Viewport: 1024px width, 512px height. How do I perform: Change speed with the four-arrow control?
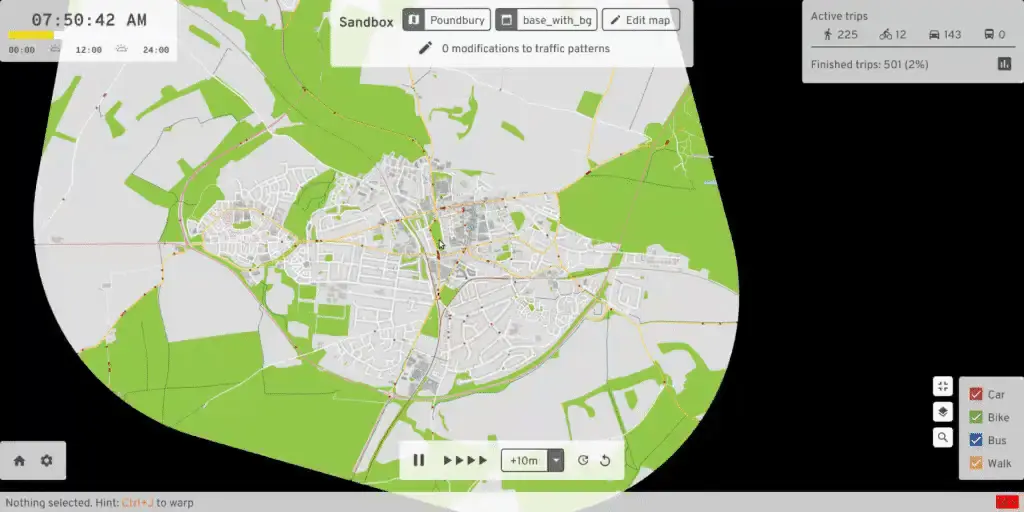click(x=465, y=460)
